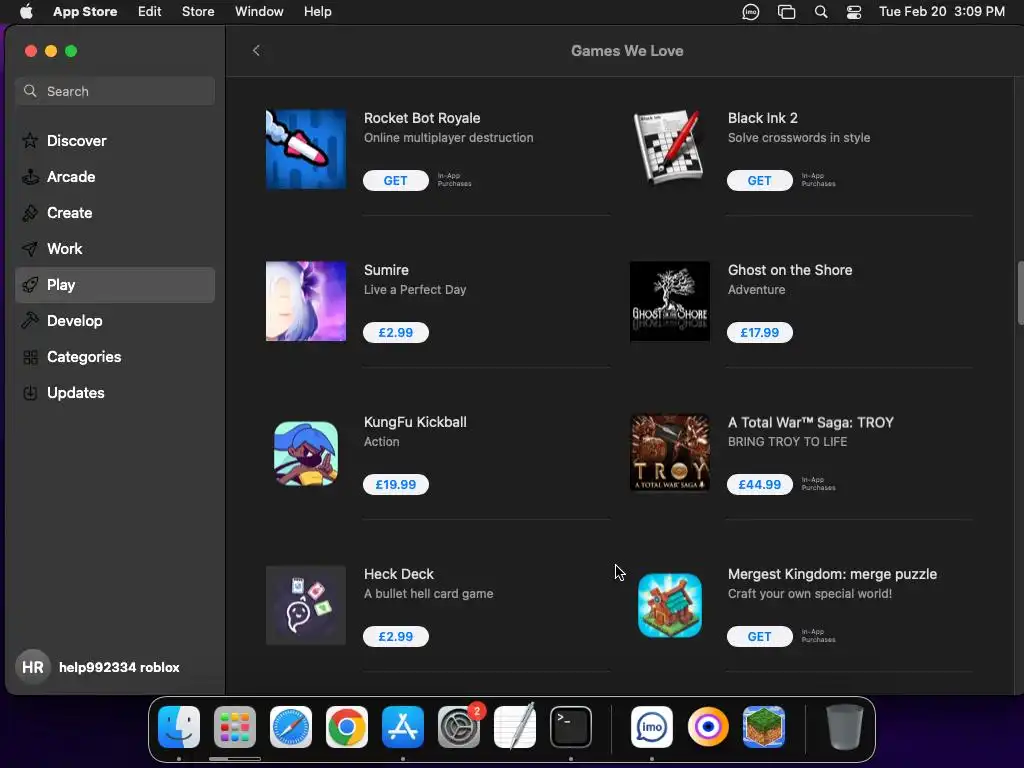Open the Store menu
The image size is (1024, 768).
(x=198, y=12)
